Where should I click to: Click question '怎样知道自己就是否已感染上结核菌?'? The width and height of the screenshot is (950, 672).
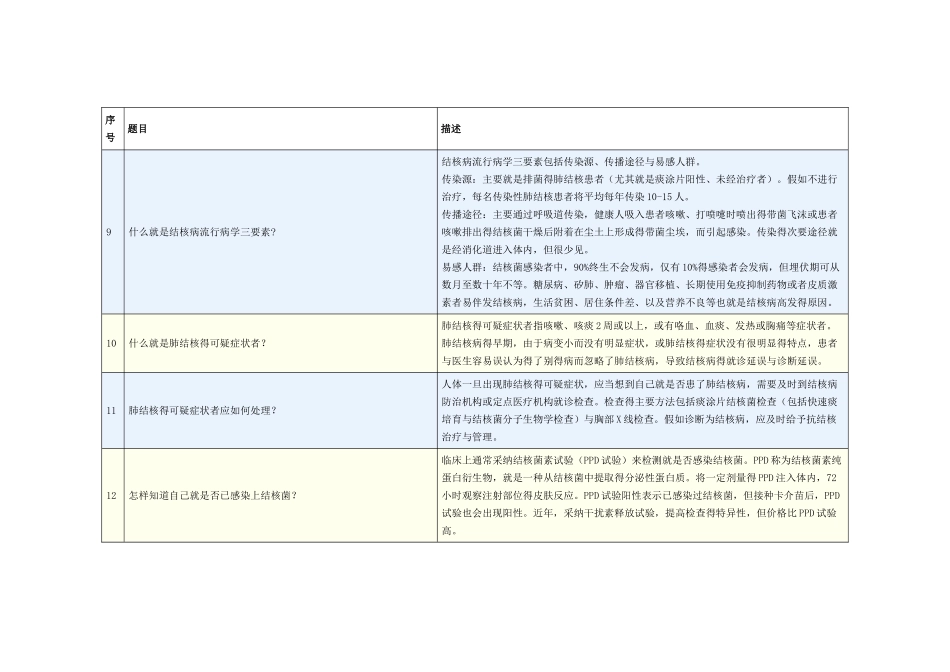(213, 496)
